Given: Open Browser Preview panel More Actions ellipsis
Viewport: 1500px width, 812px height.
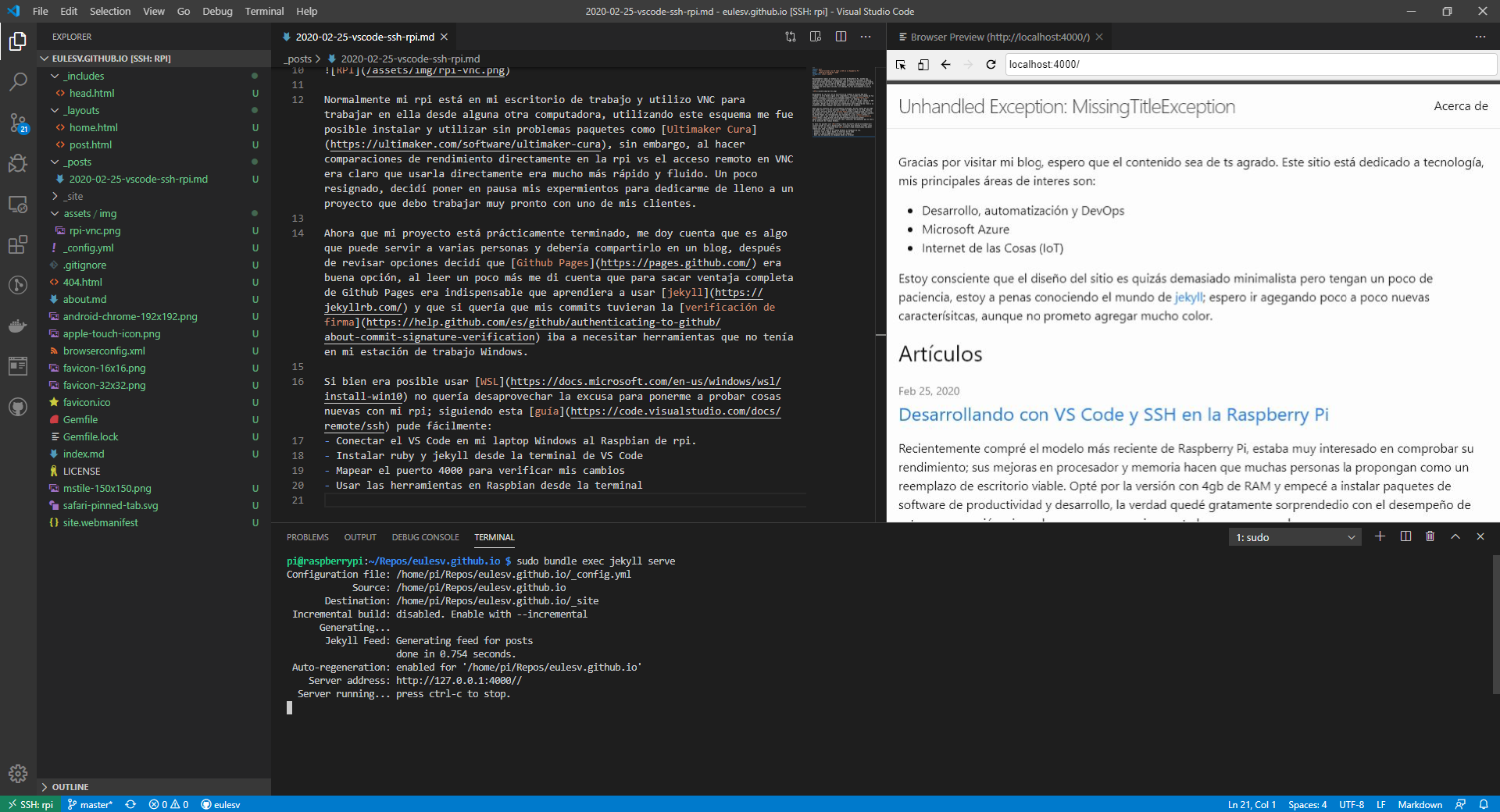Looking at the screenshot, I should point(1480,37).
